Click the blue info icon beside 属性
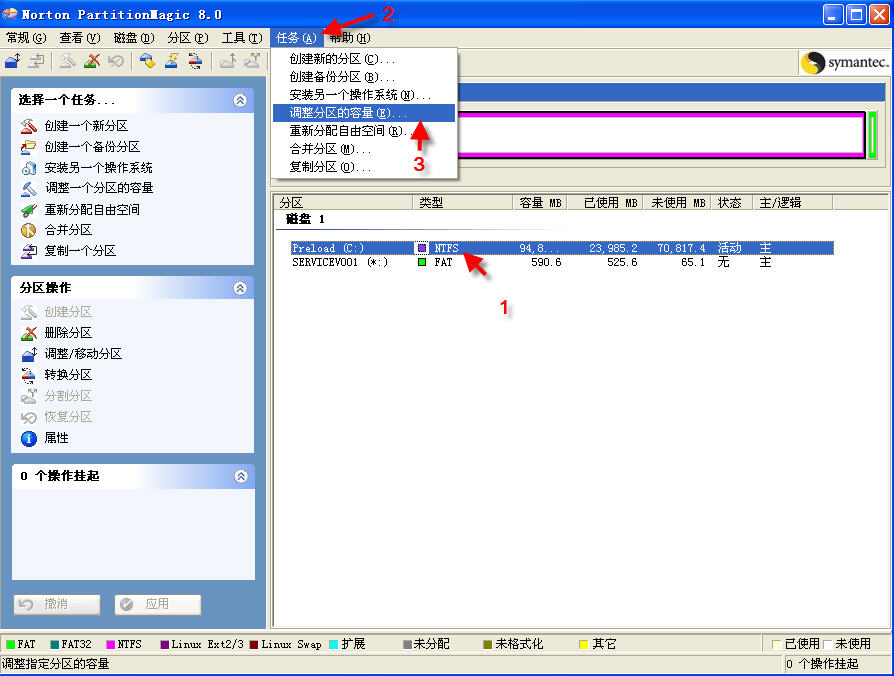 tap(29, 438)
